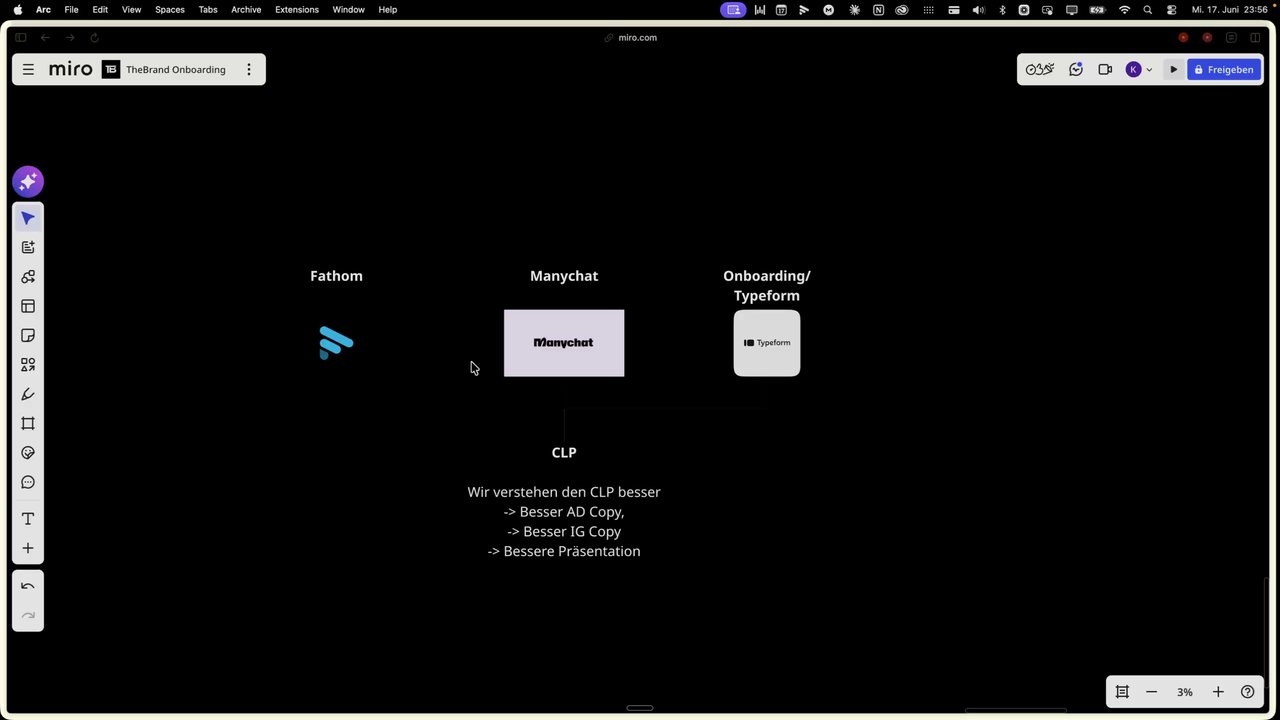Open frames panel at bottom right
1280x720 pixels.
pyautogui.click(x=1122, y=692)
